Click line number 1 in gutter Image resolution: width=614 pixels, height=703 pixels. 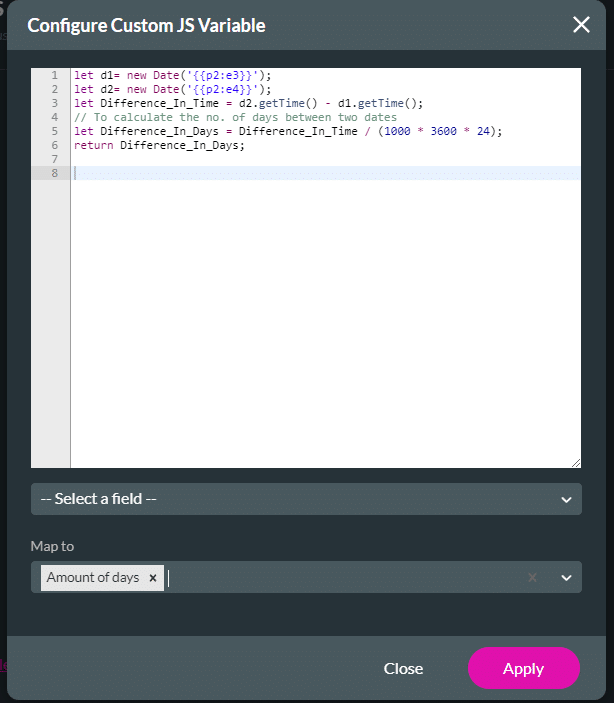click(x=54, y=75)
